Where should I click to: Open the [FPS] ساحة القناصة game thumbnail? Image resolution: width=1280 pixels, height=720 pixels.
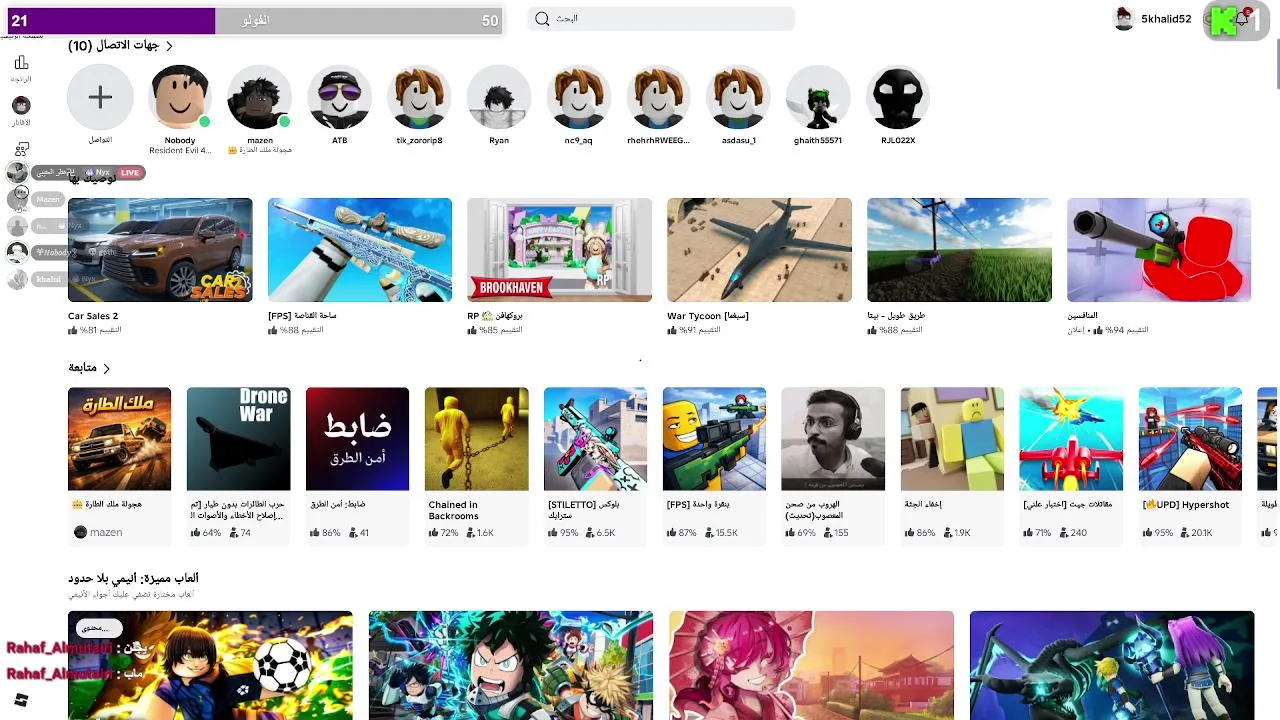(x=360, y=250)
